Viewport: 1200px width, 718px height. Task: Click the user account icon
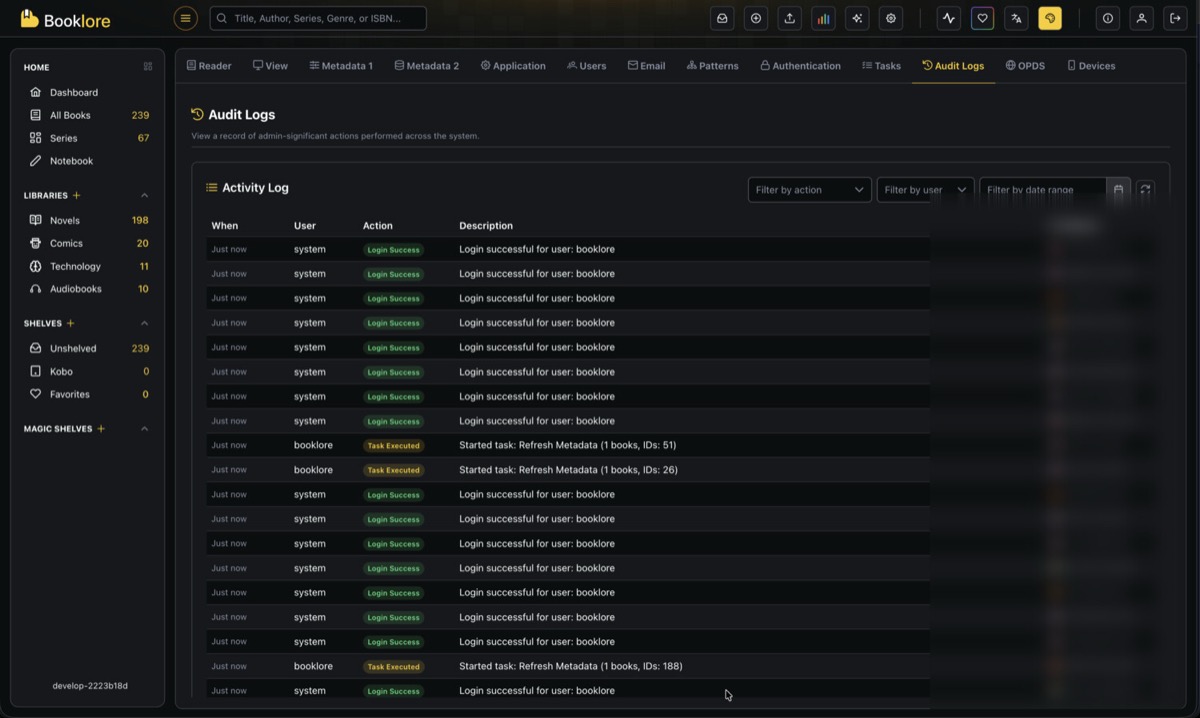(1141, 17)
